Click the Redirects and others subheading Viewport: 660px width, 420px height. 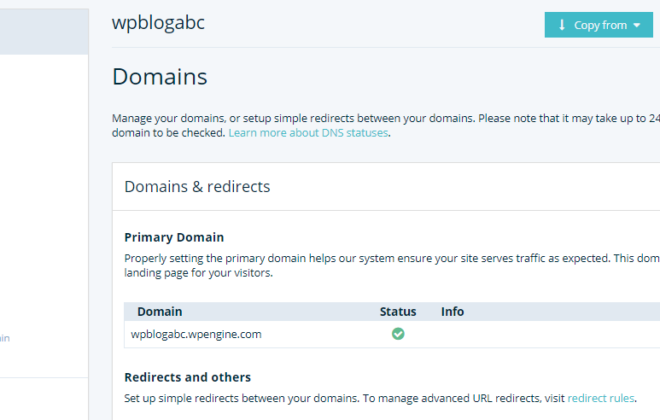[x=187, y=377]
